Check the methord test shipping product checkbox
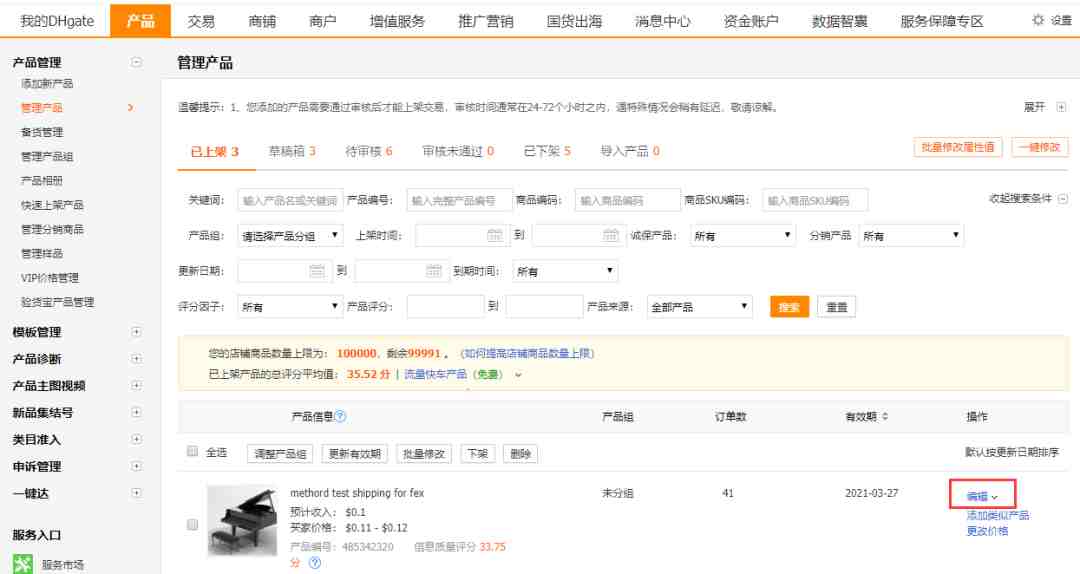This screenshot has width=1080, height=574. (x=192, y=524)
